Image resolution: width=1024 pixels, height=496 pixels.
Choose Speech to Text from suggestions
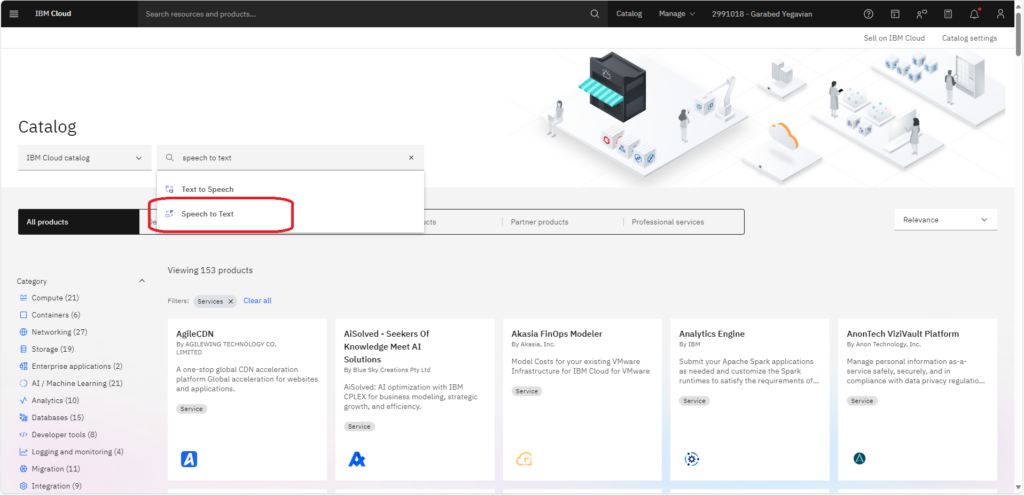[x=291, y=213]
